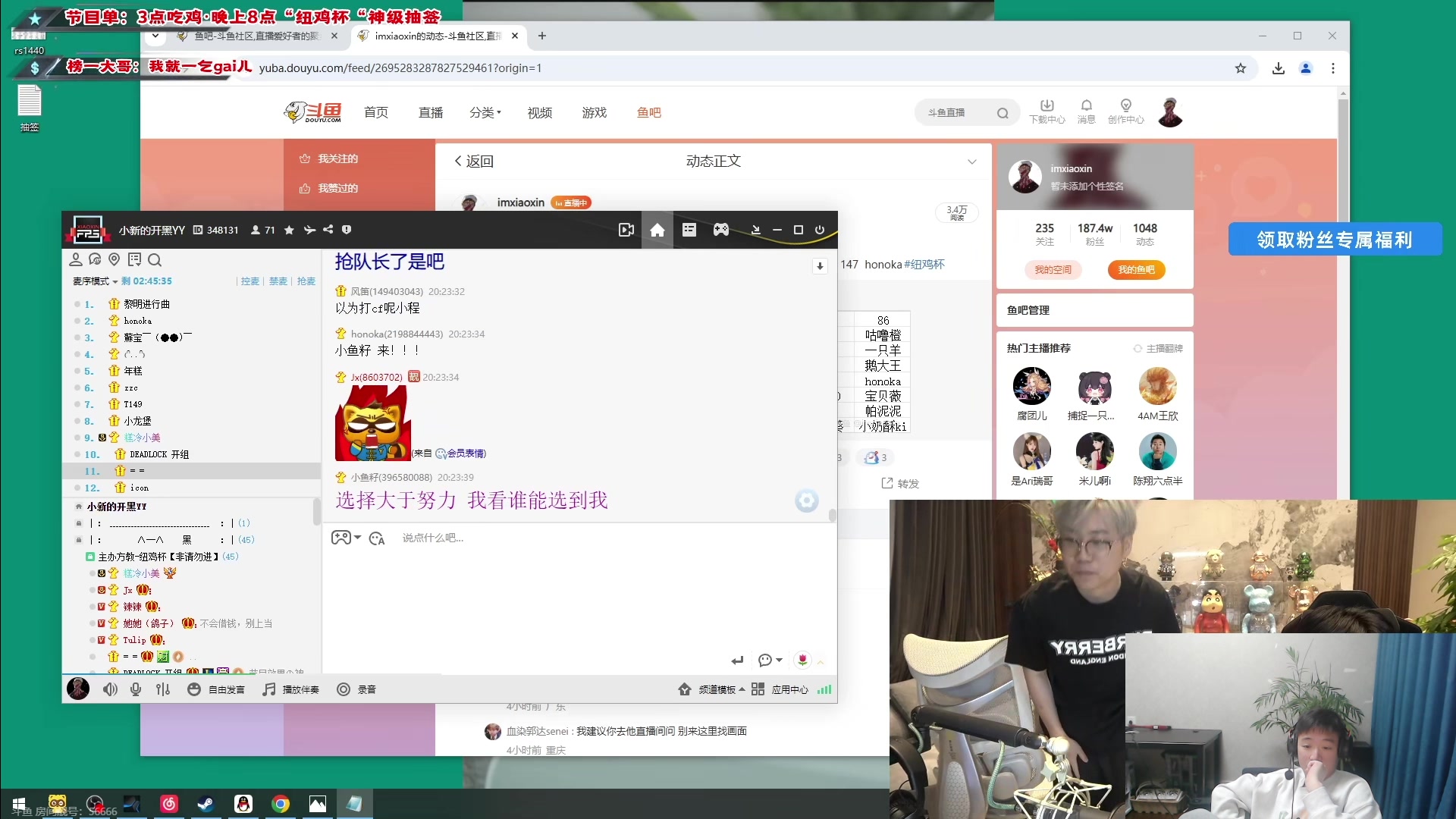Click the green signal strength bars
This screenshot has height=819, width=1456.
point(824,689)
